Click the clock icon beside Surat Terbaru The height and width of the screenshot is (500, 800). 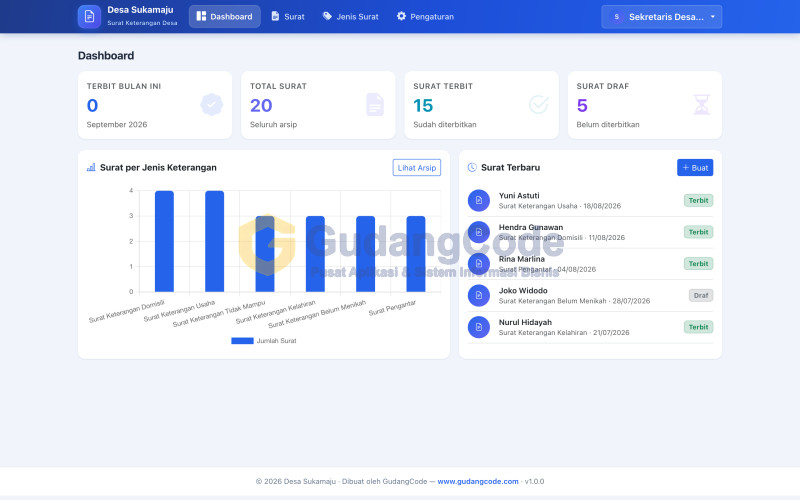(472, 167)
